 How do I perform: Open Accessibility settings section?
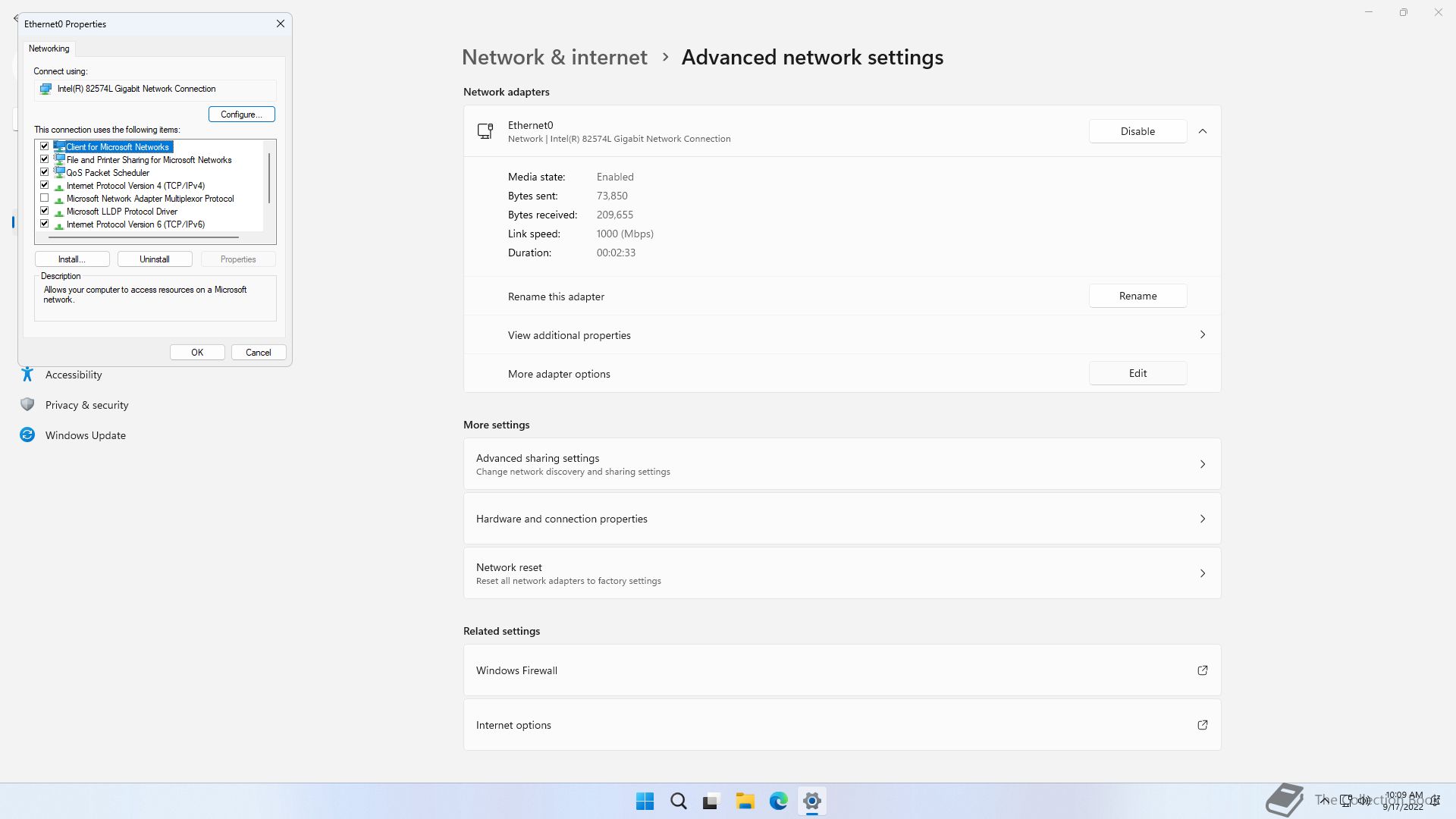tap(74, 375)
